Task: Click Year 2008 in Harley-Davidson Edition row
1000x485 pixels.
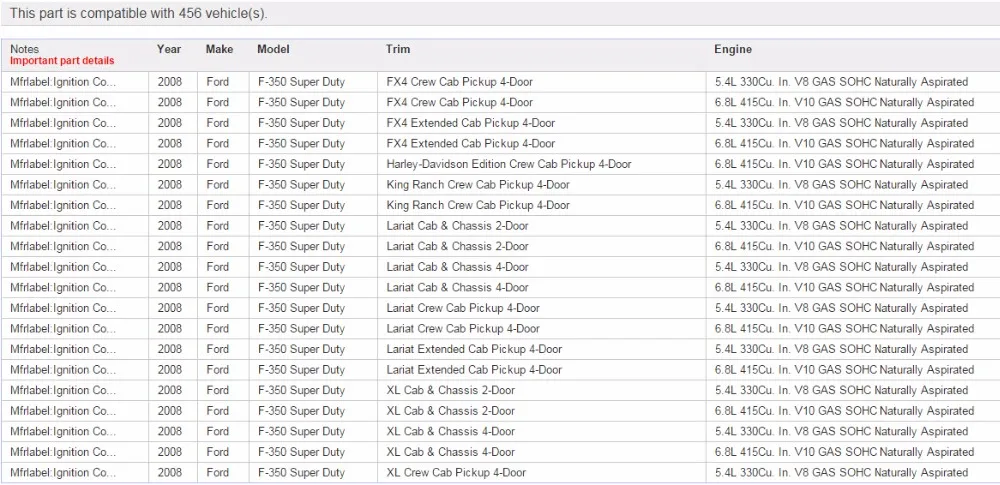Action: tap(173, 164)
